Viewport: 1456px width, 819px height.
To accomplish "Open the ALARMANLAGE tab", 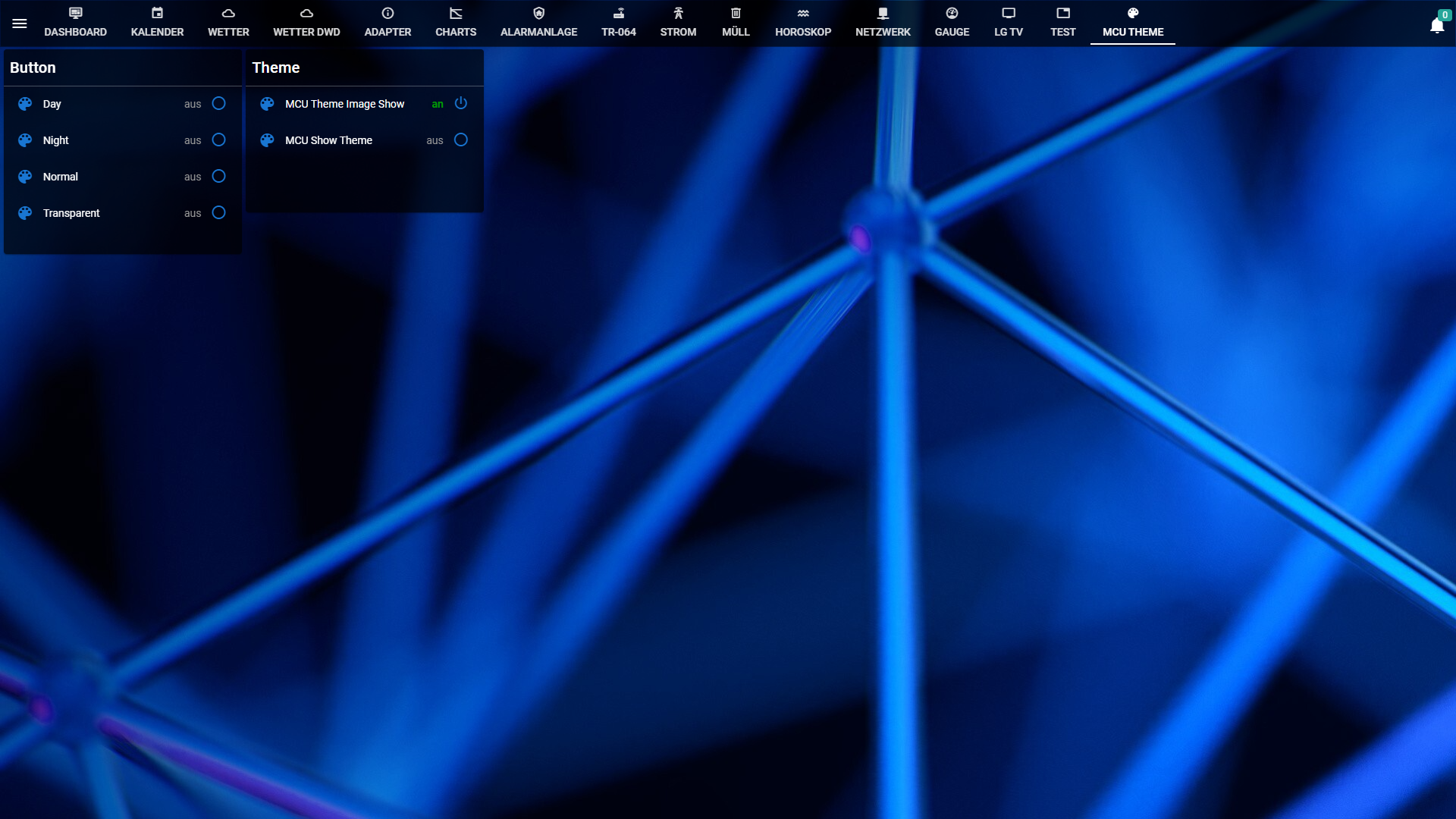I will click(x=539, y=24).
